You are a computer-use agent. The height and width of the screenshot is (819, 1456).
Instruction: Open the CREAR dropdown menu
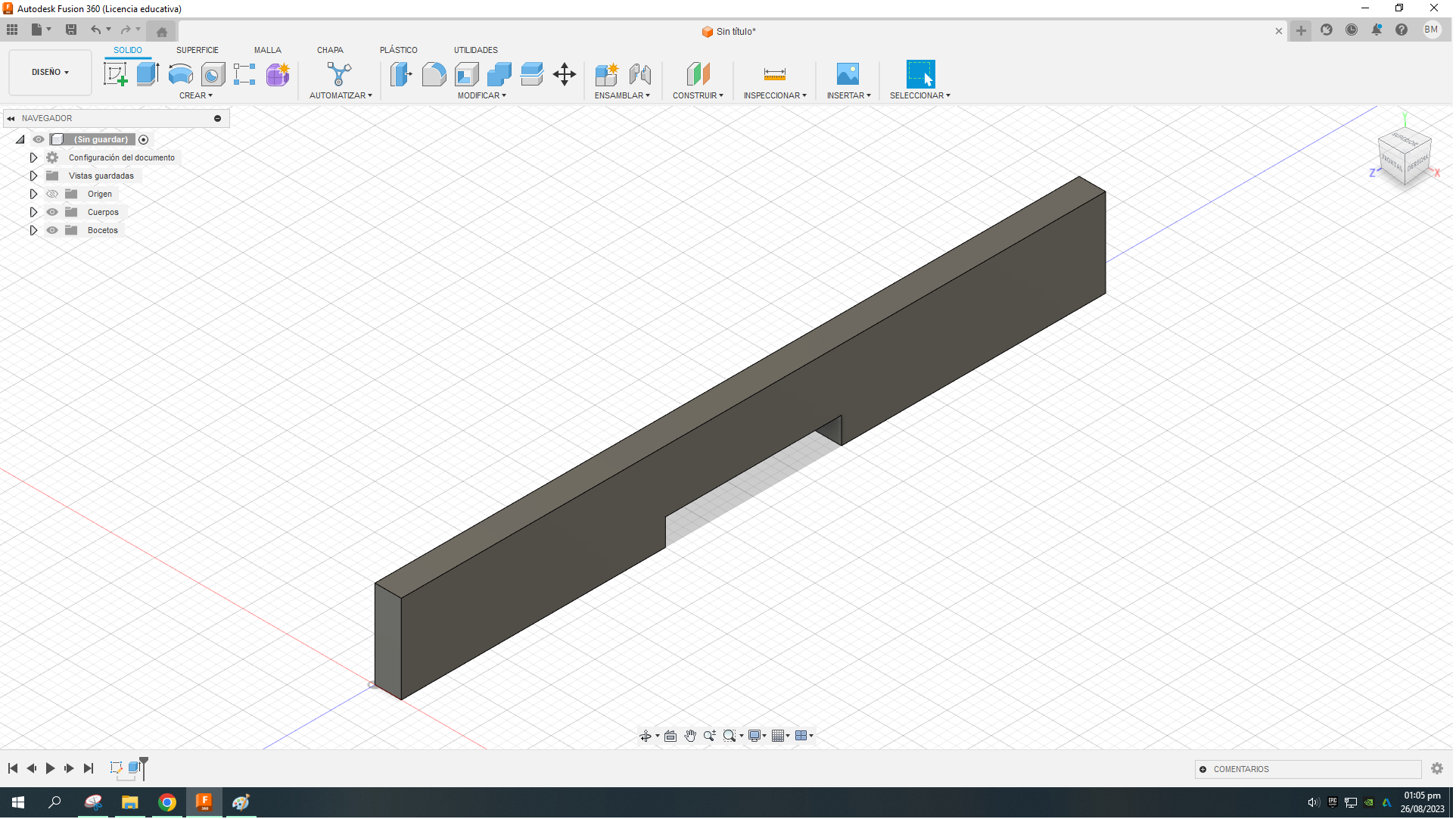195,96
